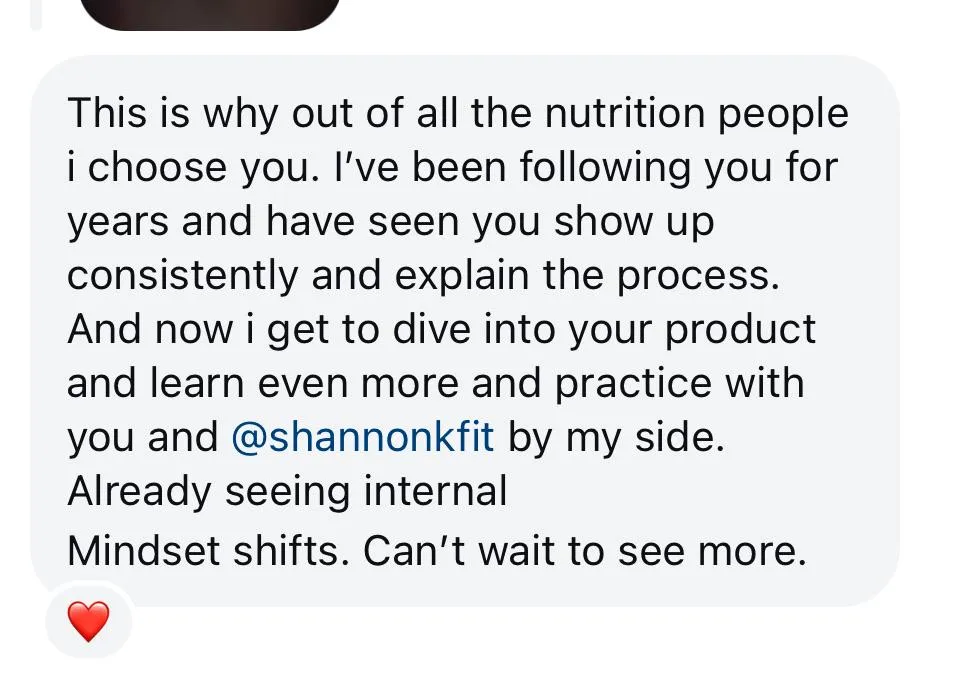Click the word 'consistently' in the message
Viewport: 970px width, 692px height.
[182, 276]
